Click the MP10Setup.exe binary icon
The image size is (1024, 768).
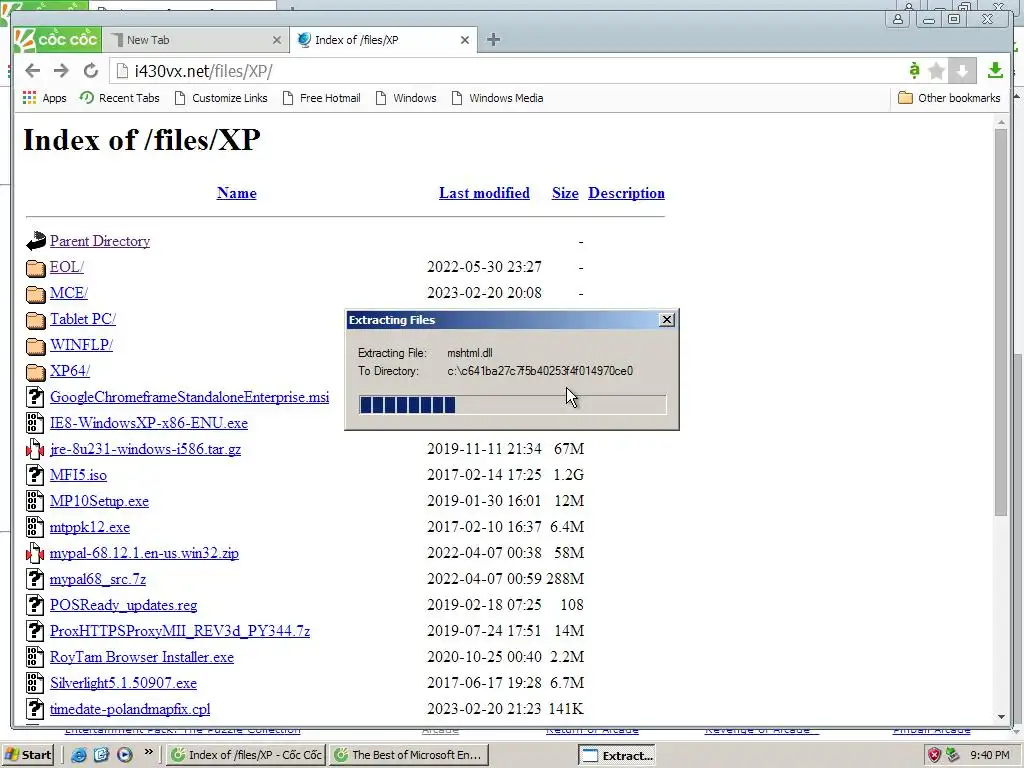coord(35,501)
